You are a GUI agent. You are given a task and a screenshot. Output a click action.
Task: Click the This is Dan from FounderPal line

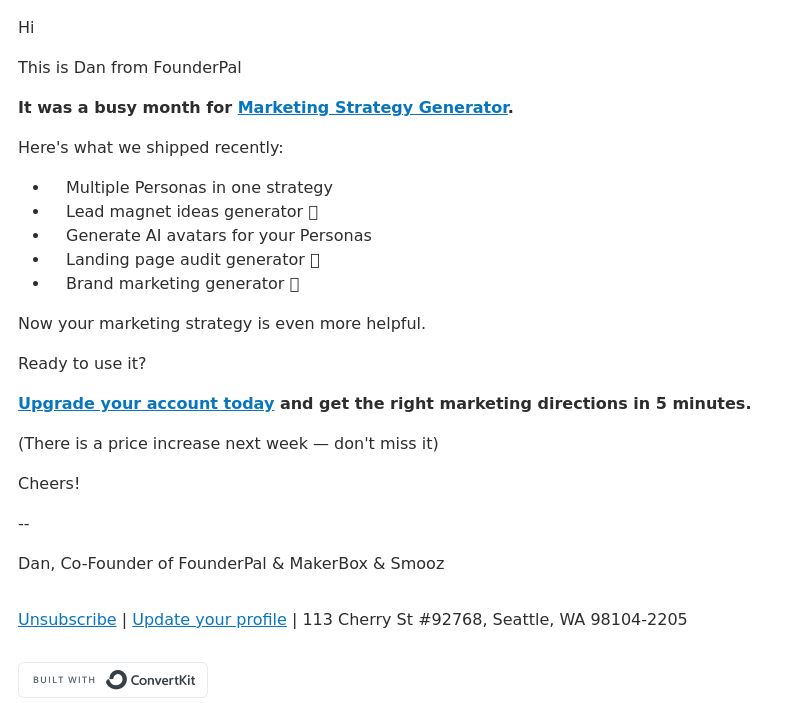point(130,68)
